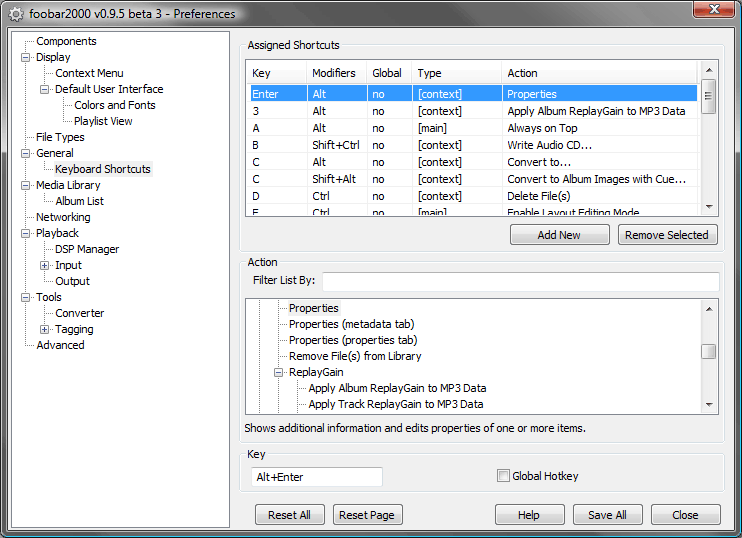Collapse the Default User Interface node
The width and height of the screenshot is (742, 538).
45,89
